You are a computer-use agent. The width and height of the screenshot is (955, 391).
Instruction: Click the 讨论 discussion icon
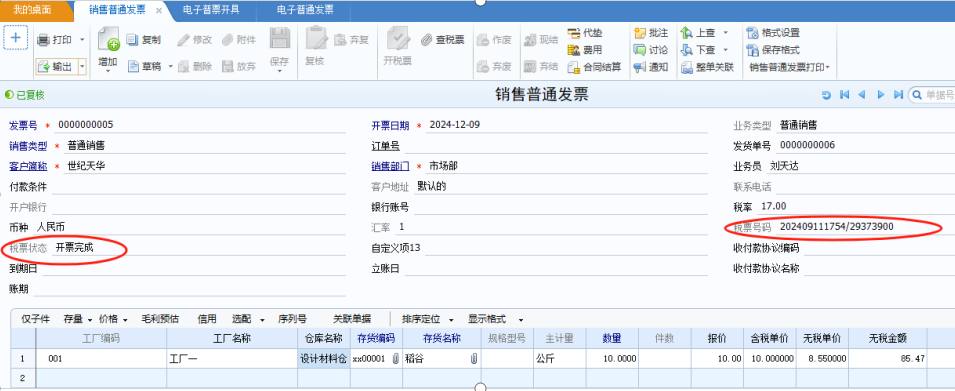(x=640, y=50)
